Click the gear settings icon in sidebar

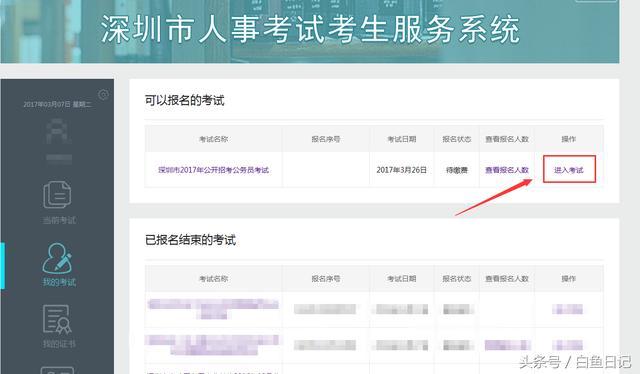pyautogui.click(x=104, y=95)
